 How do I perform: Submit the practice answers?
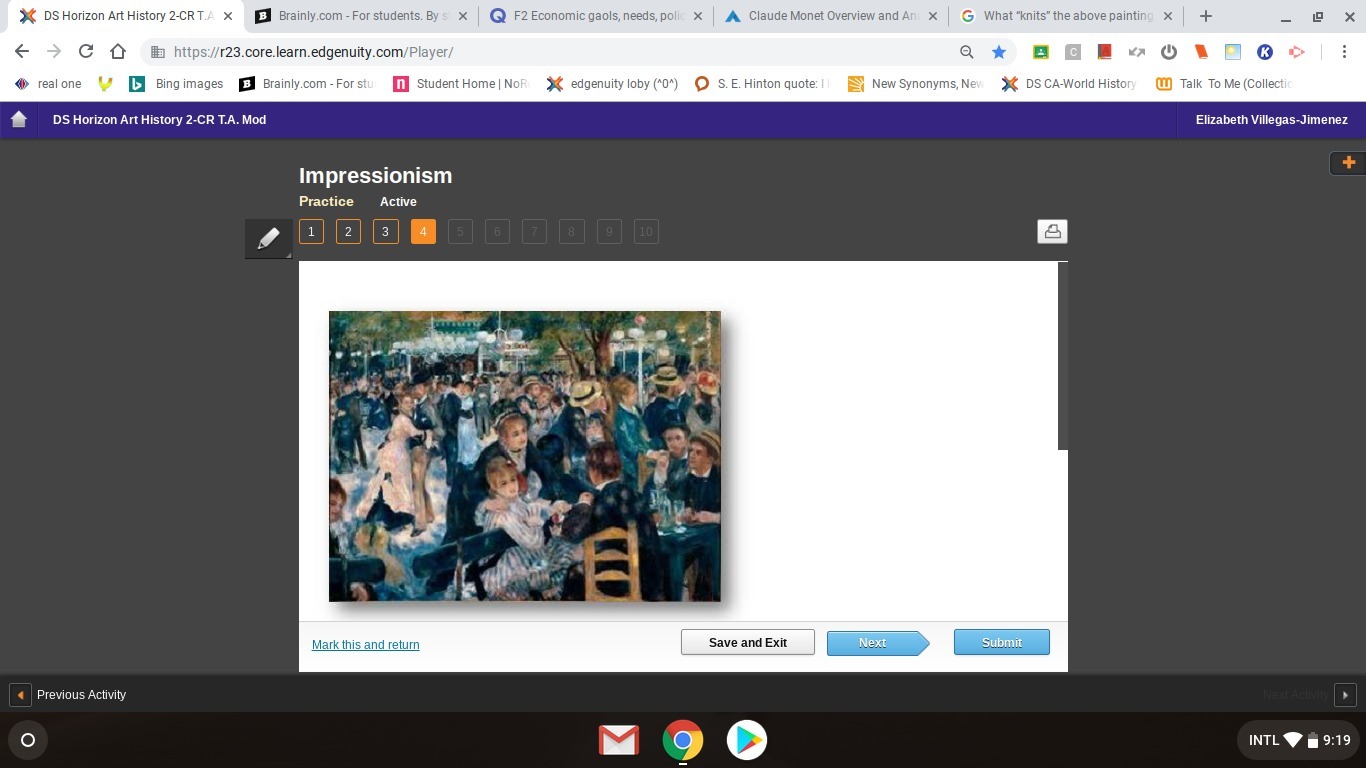(x=1001, y=642)
